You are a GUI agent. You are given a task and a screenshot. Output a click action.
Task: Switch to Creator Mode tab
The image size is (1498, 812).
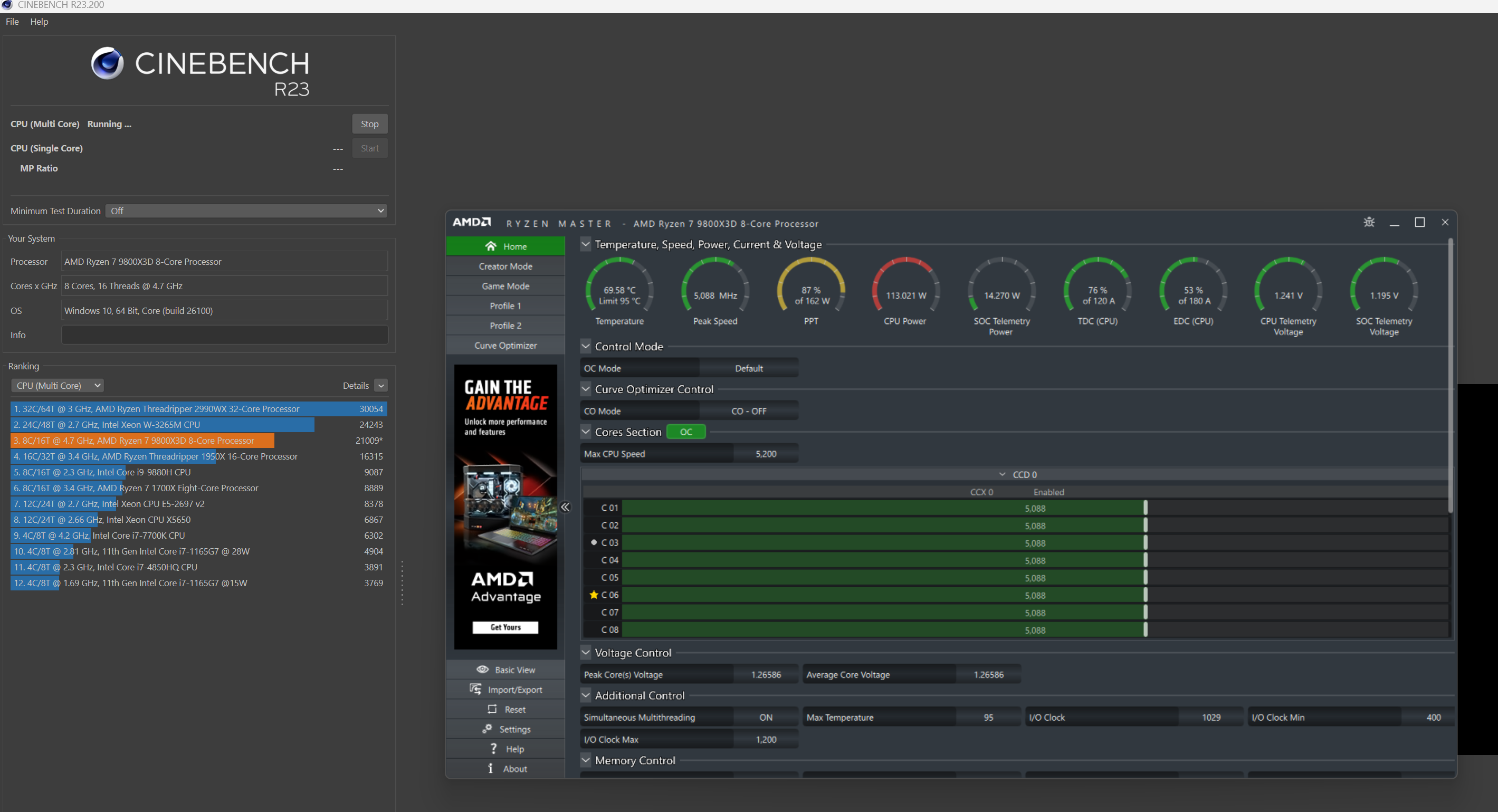coord(505,266)
